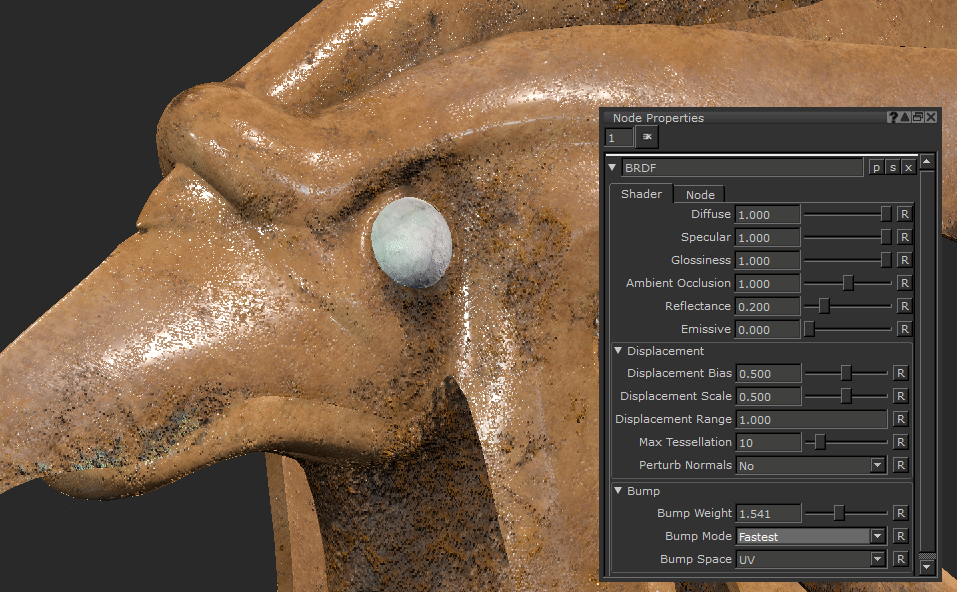Collapse the Displacement section
Screen dimensions: 957x592
click(x=618, y=351)
